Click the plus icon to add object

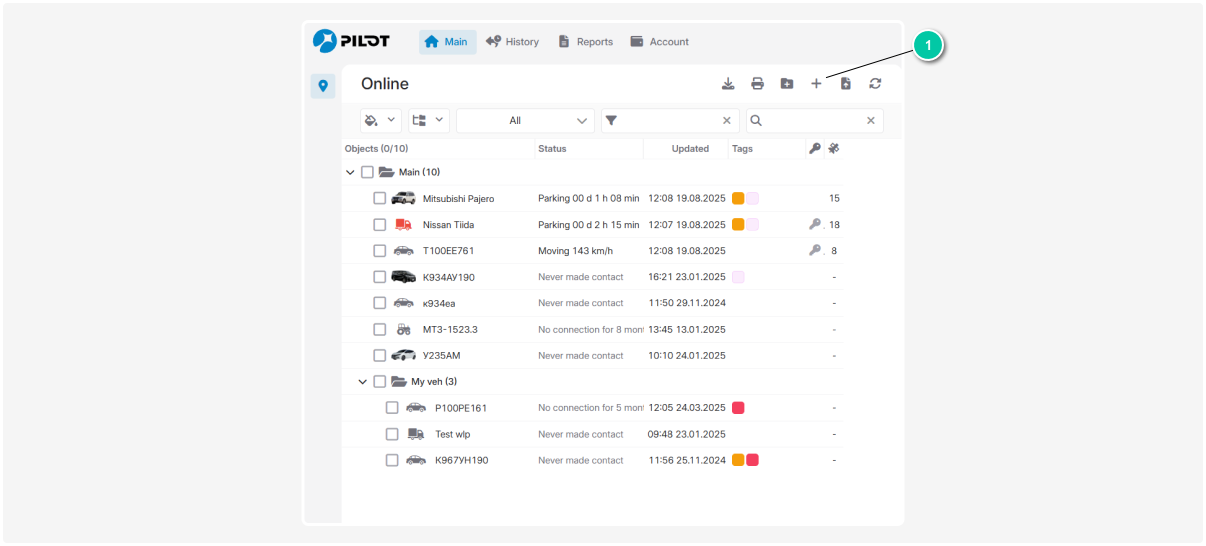click(x=816, y=84)
